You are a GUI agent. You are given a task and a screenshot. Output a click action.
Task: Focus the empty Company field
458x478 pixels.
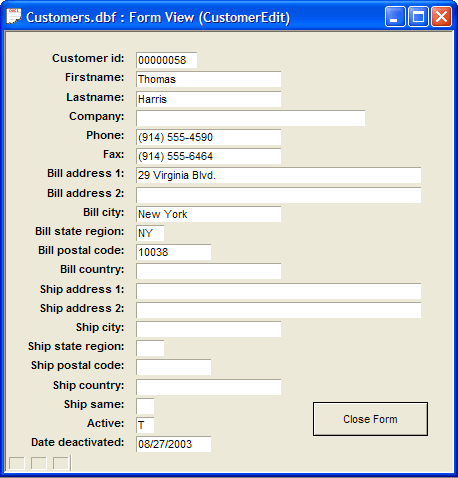tap(250, 118)
